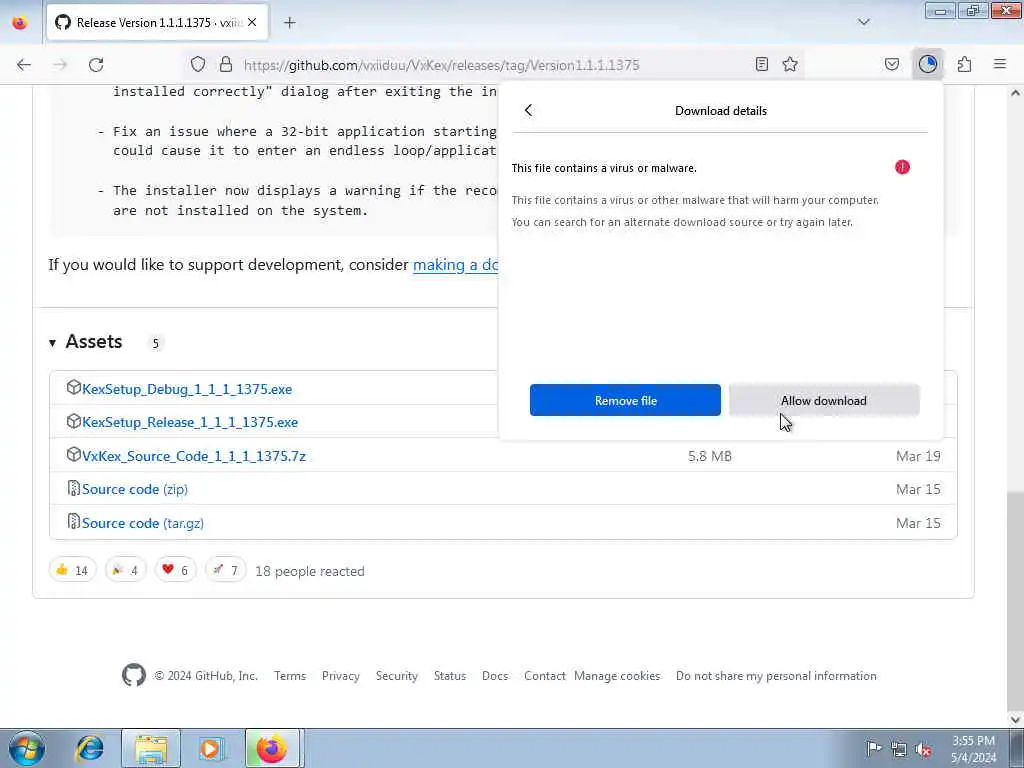1024x768 pixels.
Task: Go back using the browser back arrow
Action: click(24, 65)
